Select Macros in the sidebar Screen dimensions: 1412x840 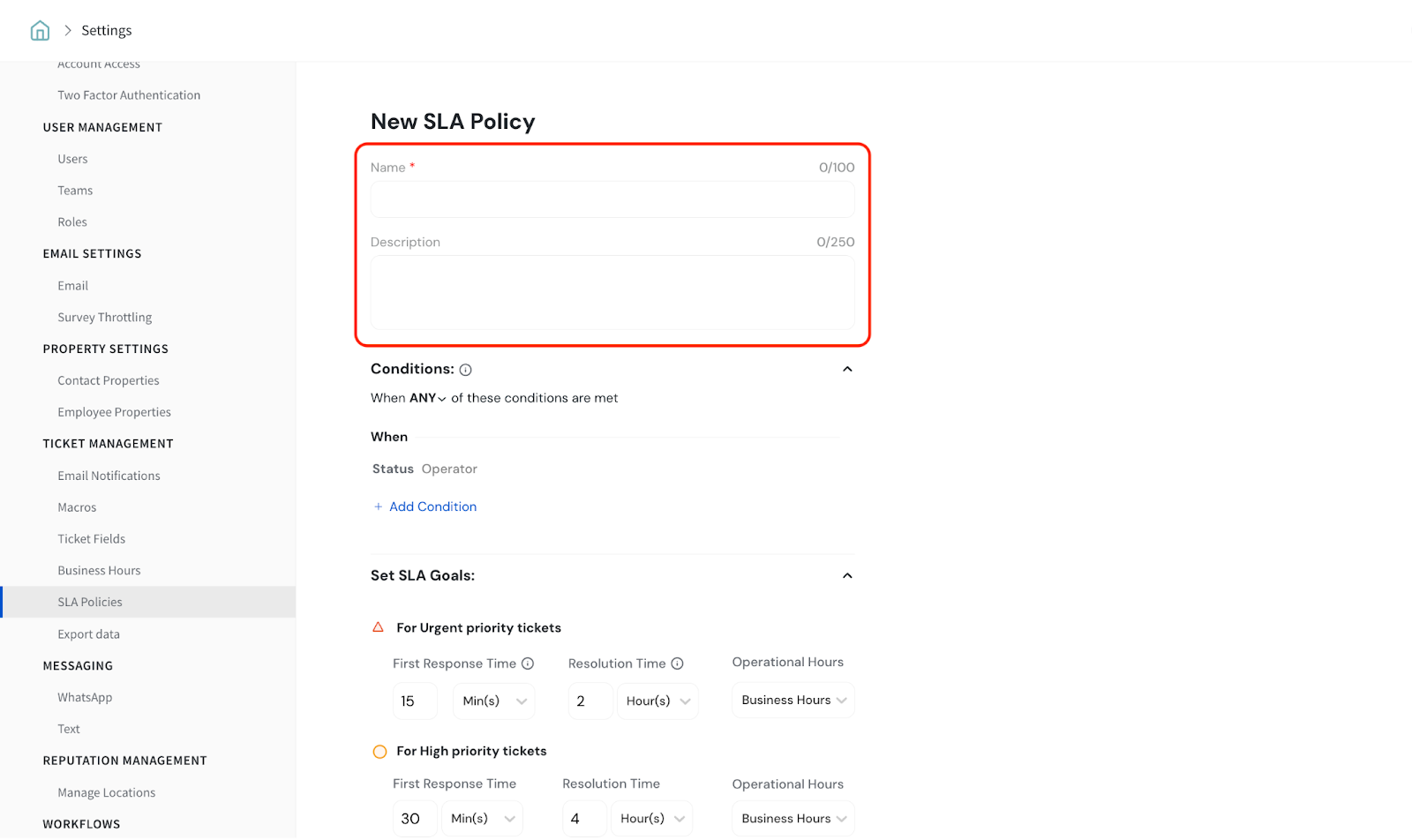(77, 507)
